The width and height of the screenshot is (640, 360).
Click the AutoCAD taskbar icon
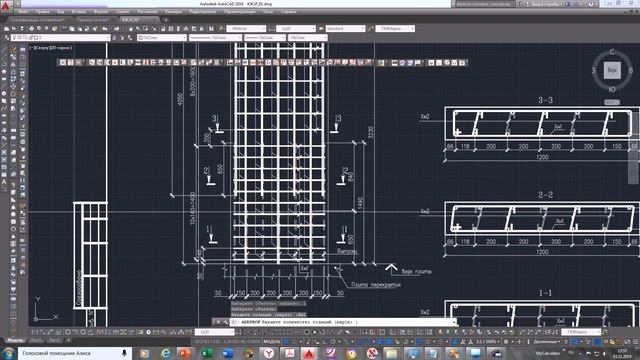click(x=309, y=353)
